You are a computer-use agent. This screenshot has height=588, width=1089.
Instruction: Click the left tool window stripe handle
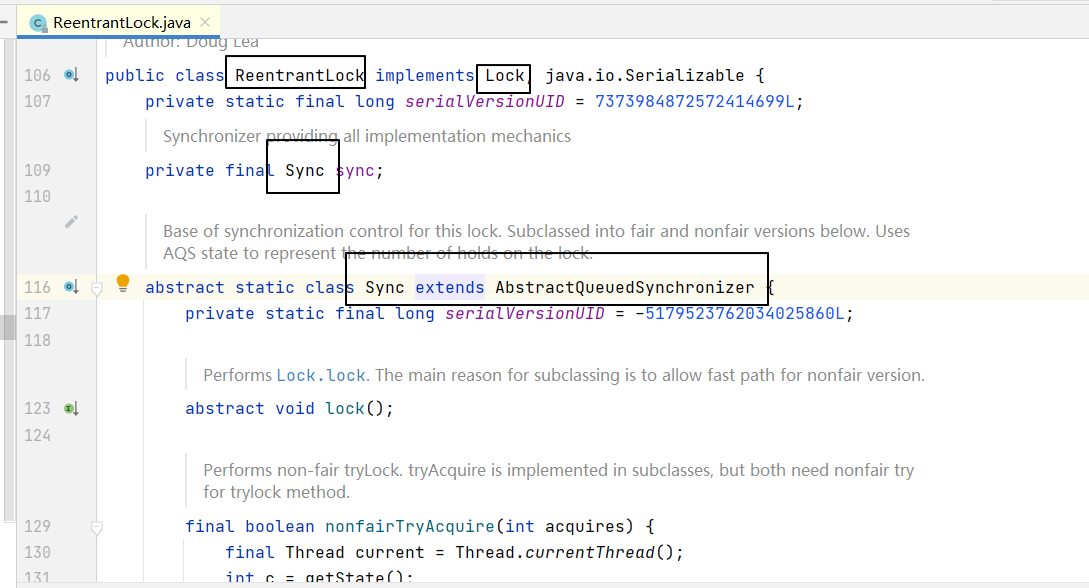coord(8,327)
